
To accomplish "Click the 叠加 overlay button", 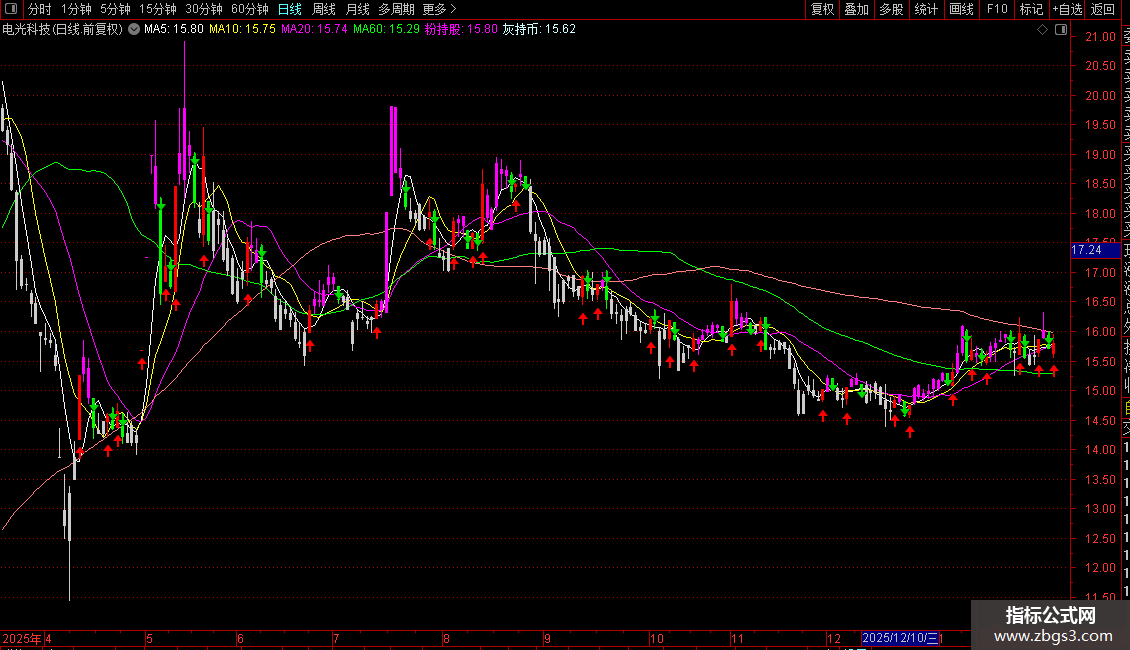I will point(857,9).
